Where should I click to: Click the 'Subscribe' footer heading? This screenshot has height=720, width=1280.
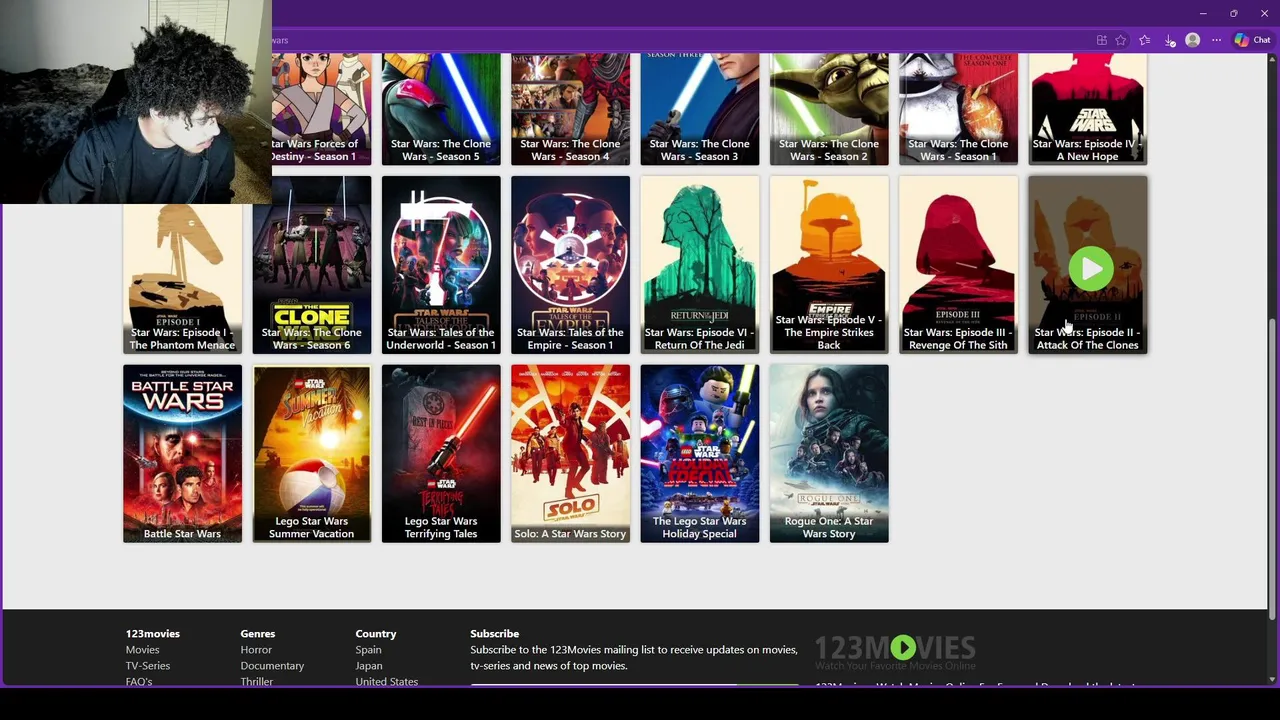tap(494, 634)
